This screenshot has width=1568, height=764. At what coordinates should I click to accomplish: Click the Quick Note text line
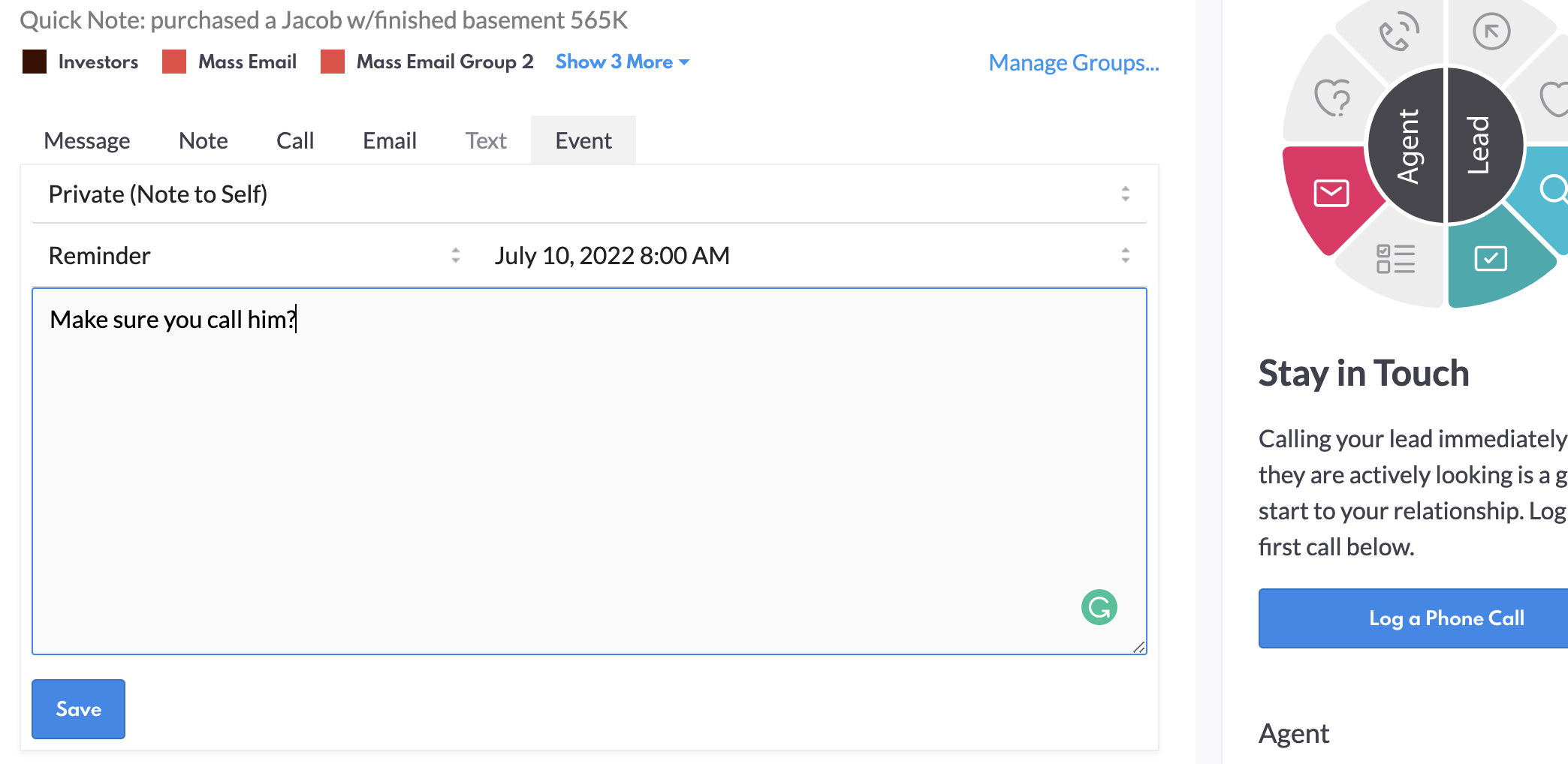[x=324, y=20]
